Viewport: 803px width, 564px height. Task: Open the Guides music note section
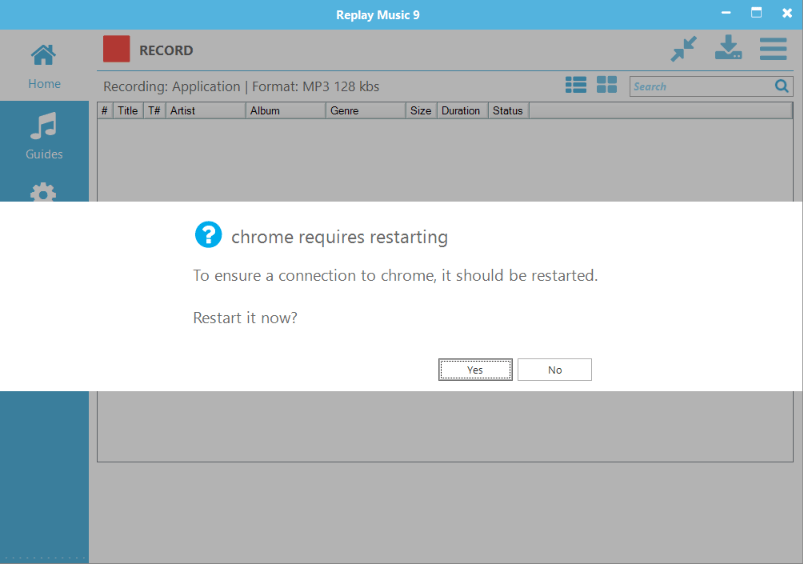44,136
